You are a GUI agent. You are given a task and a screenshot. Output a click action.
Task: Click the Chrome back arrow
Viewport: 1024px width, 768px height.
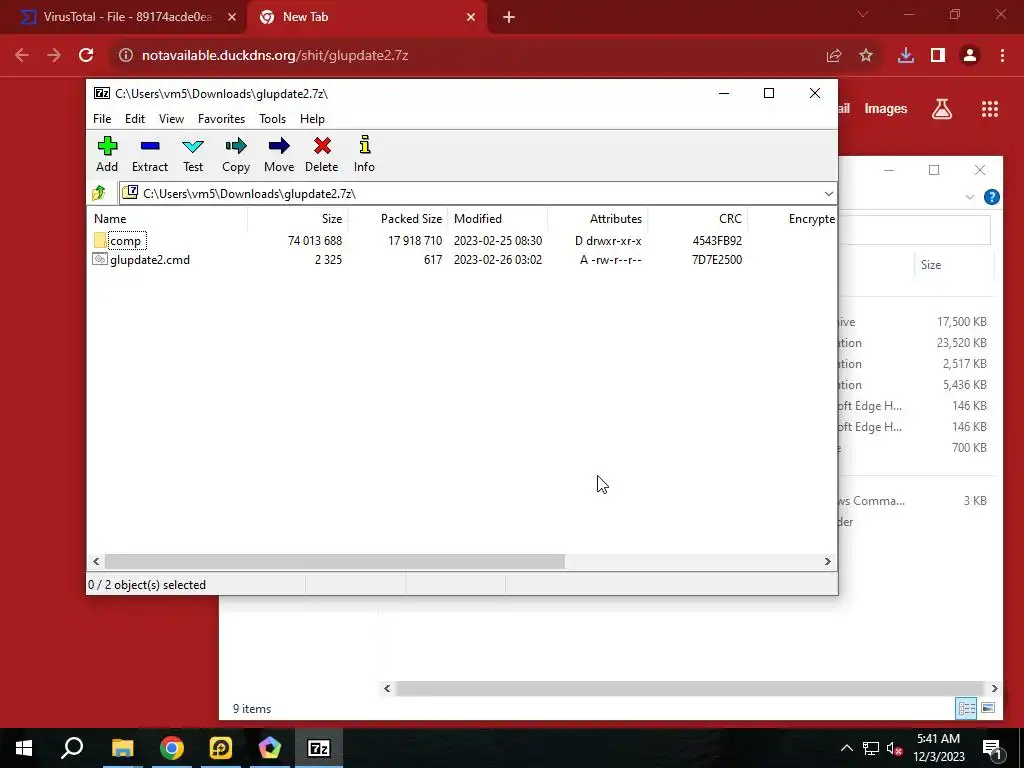click(x=22, y=56)
